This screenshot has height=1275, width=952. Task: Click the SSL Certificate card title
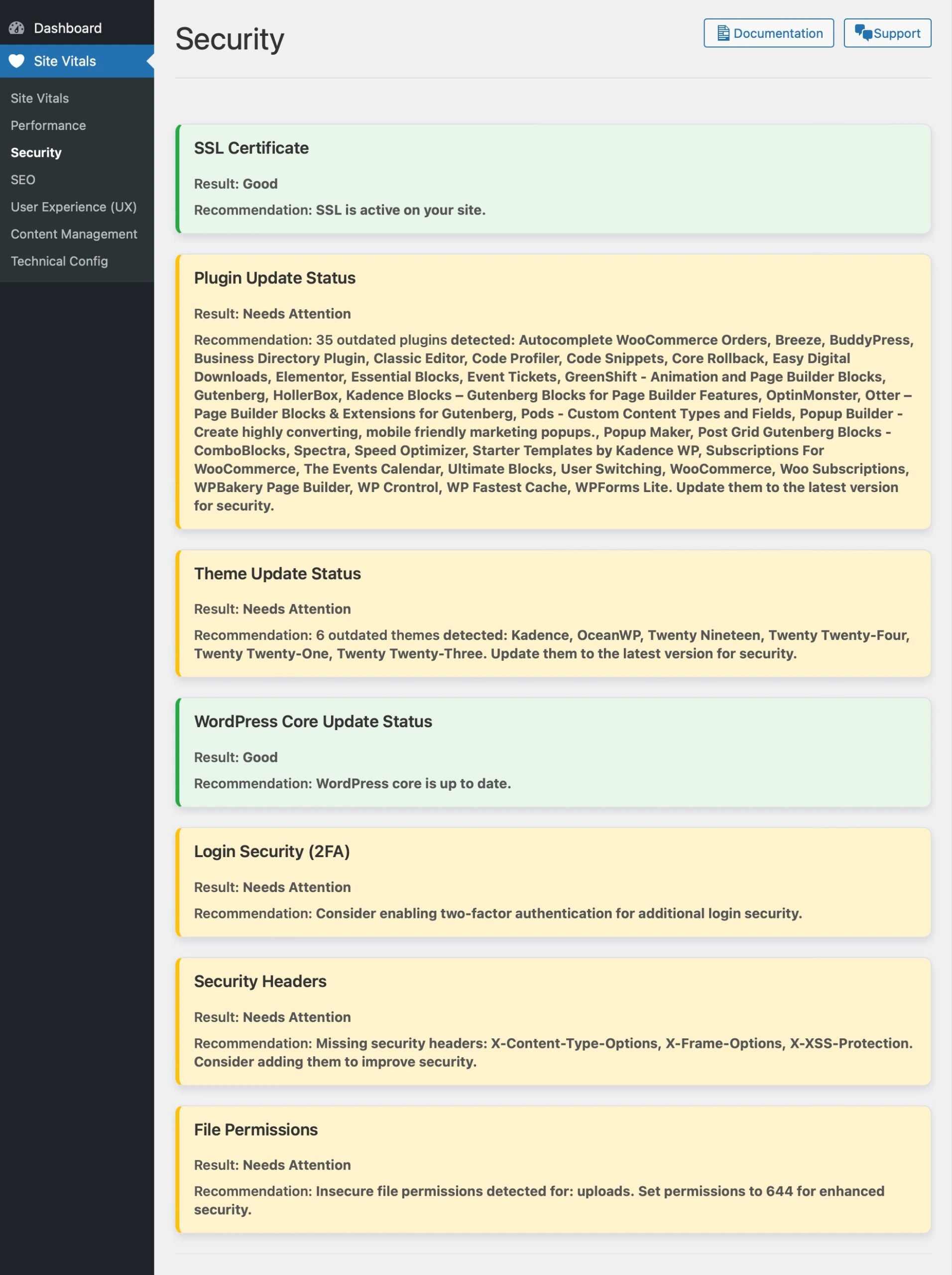click(251, 148)
